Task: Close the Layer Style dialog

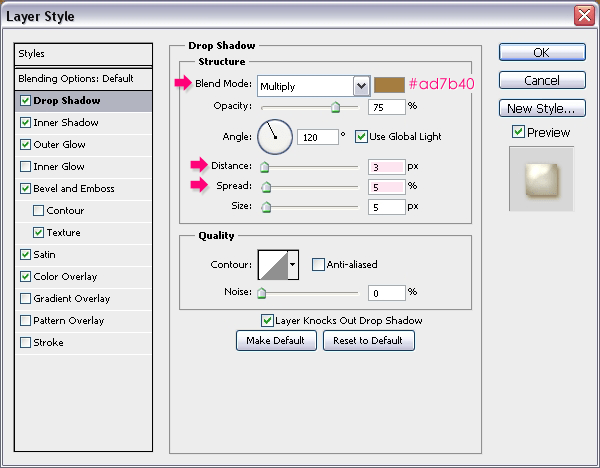Action: (x=584, y=16)
